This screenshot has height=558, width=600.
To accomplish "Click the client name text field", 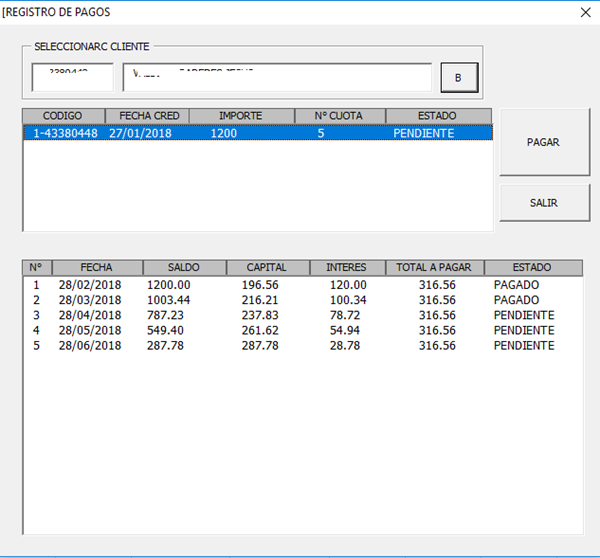I will point(277,77).
